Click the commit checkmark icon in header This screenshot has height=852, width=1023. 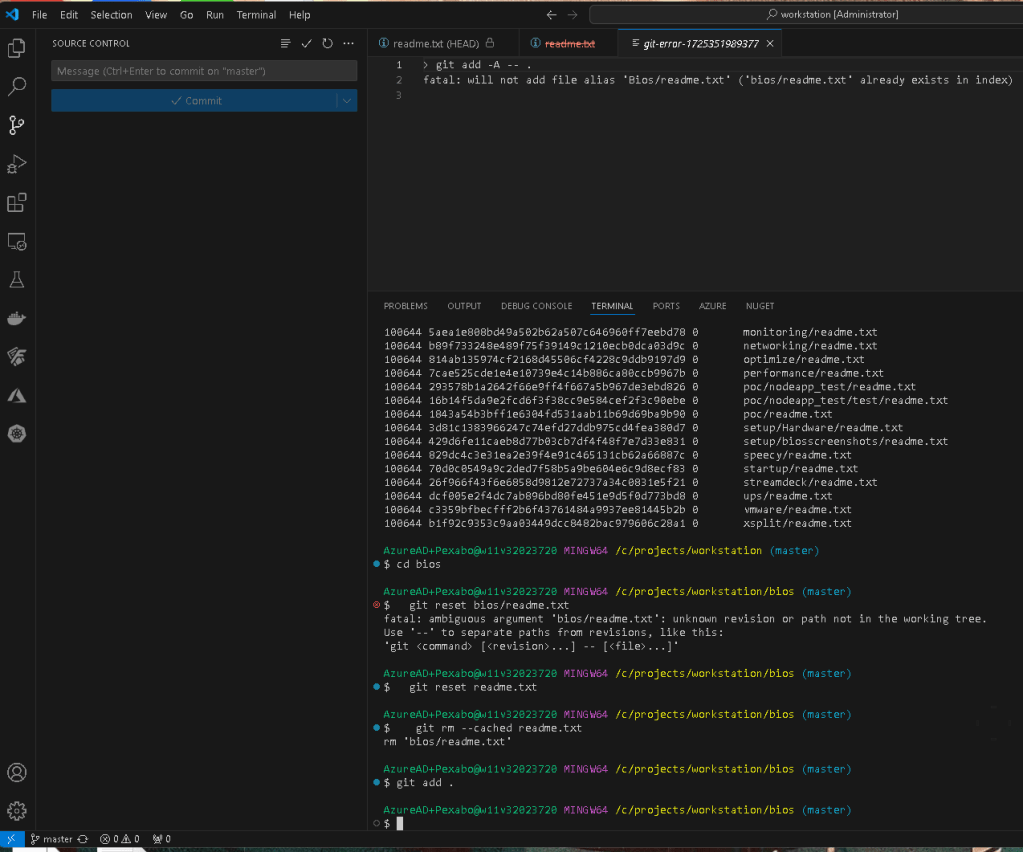point(307,43)
